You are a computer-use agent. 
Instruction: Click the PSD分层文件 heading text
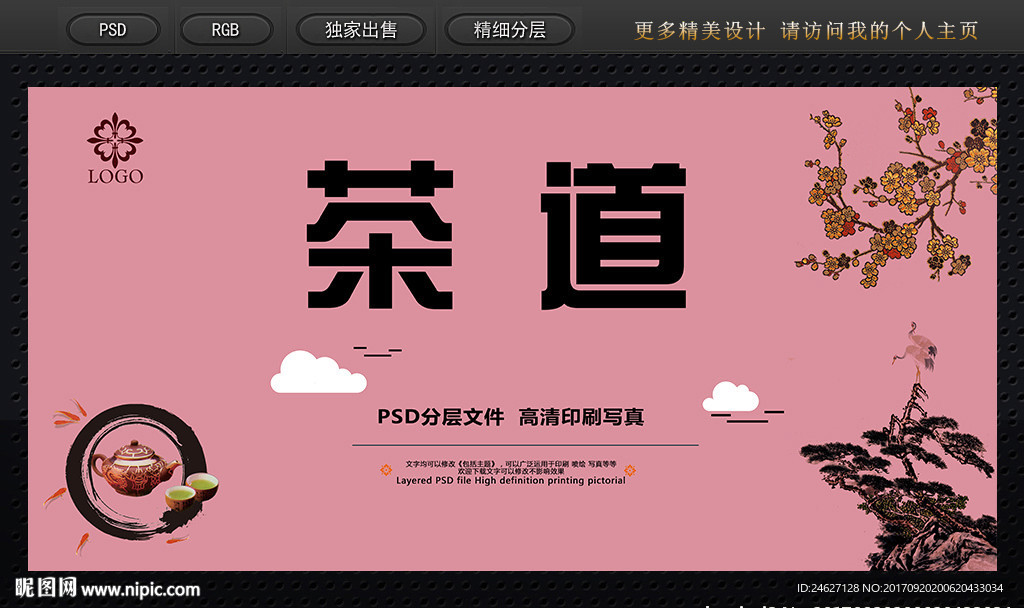click(x=441, y=417)
